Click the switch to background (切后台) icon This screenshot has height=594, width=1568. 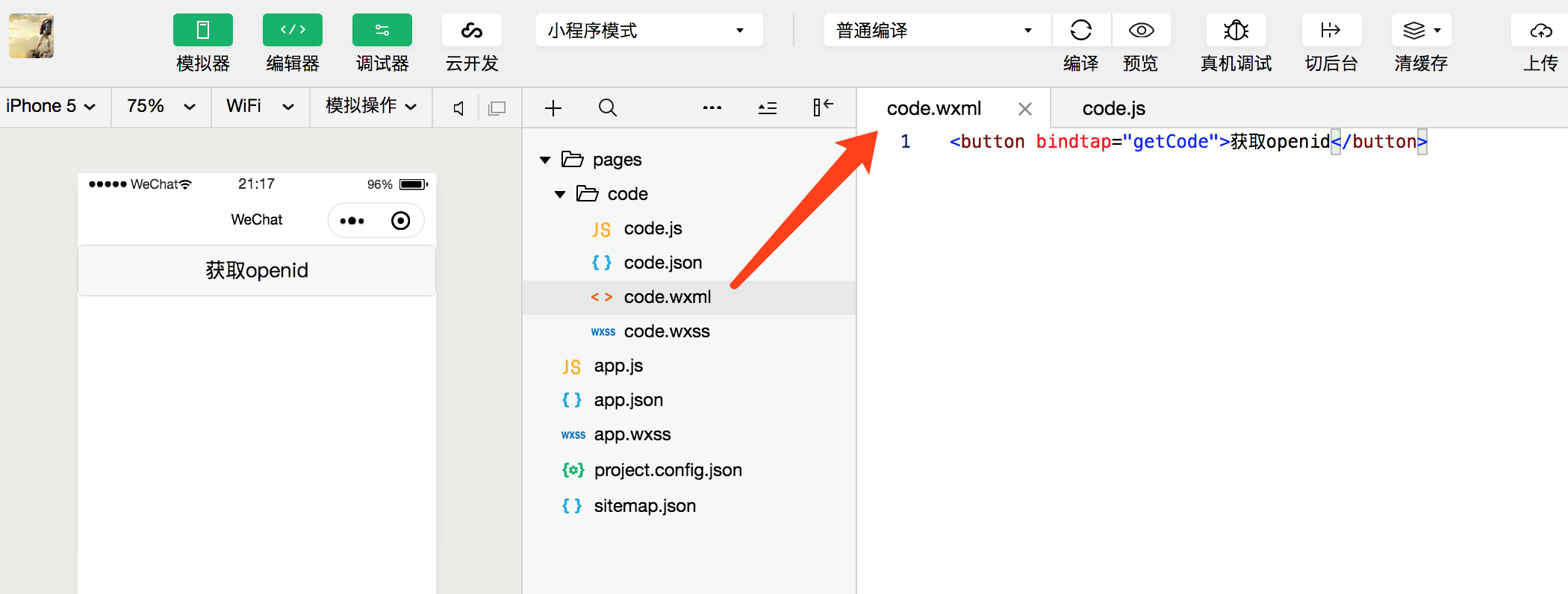point(1331,31)
